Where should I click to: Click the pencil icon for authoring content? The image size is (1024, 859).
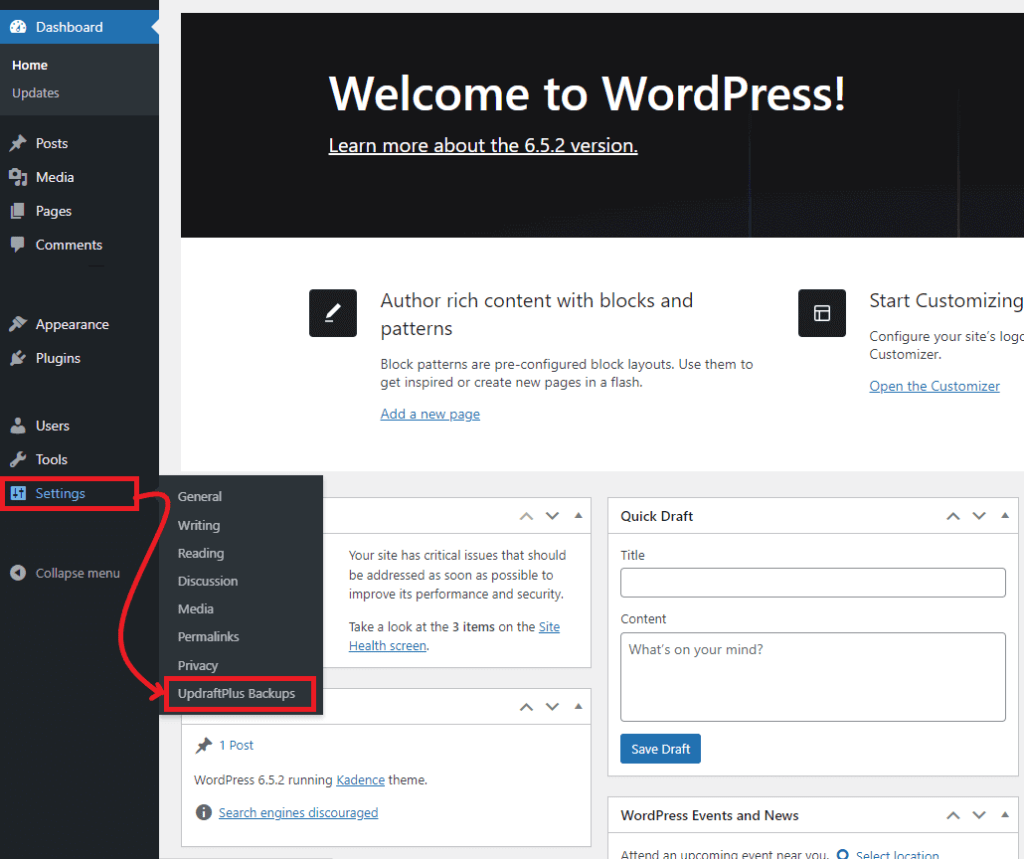tap(333, 313)
